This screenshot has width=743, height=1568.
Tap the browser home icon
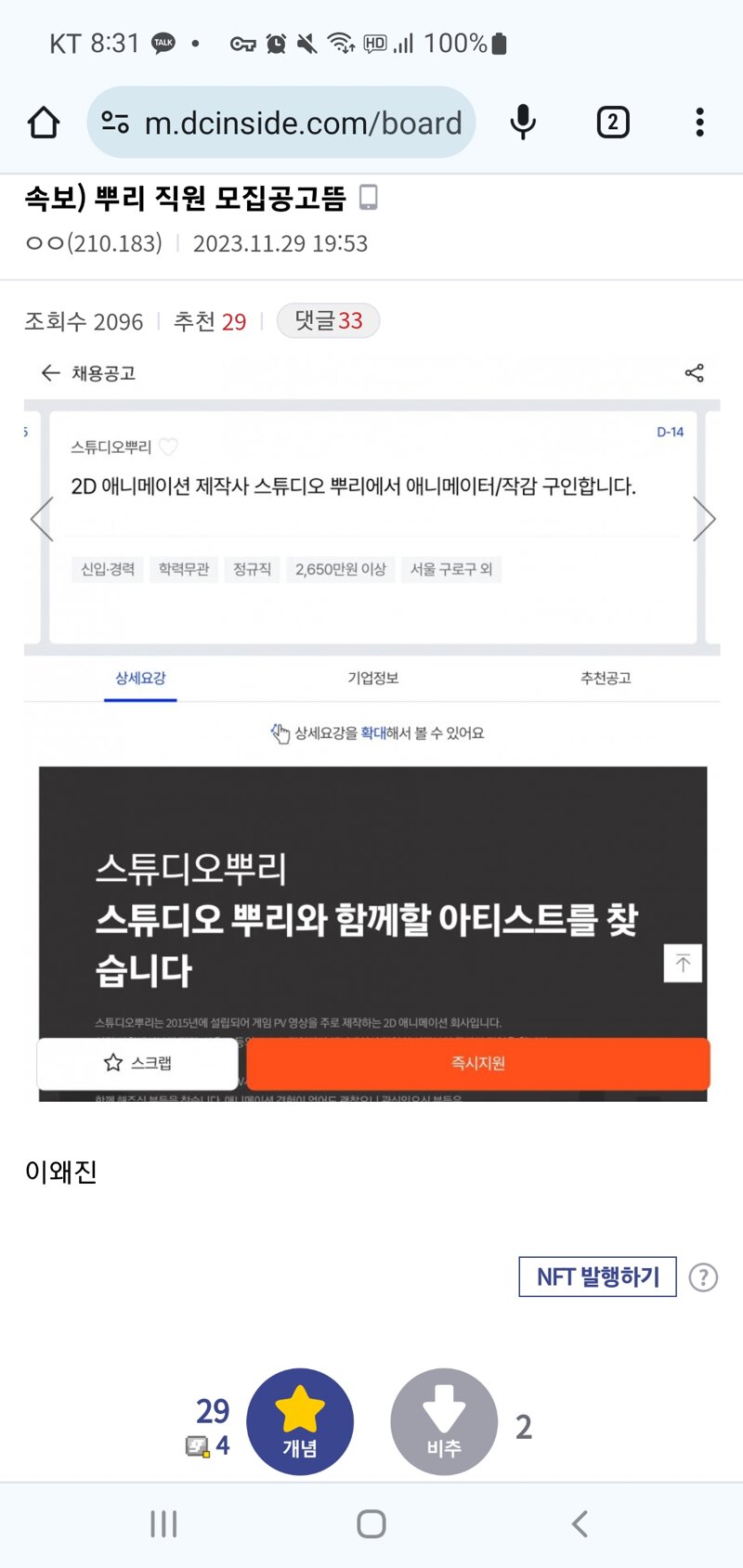coord(44,123)
